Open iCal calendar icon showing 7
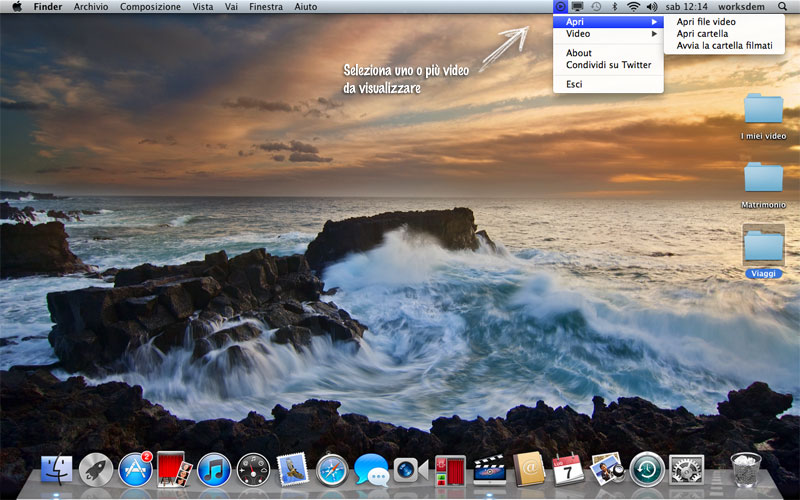This screenshot has height=500, width=800. click(568, 469)
